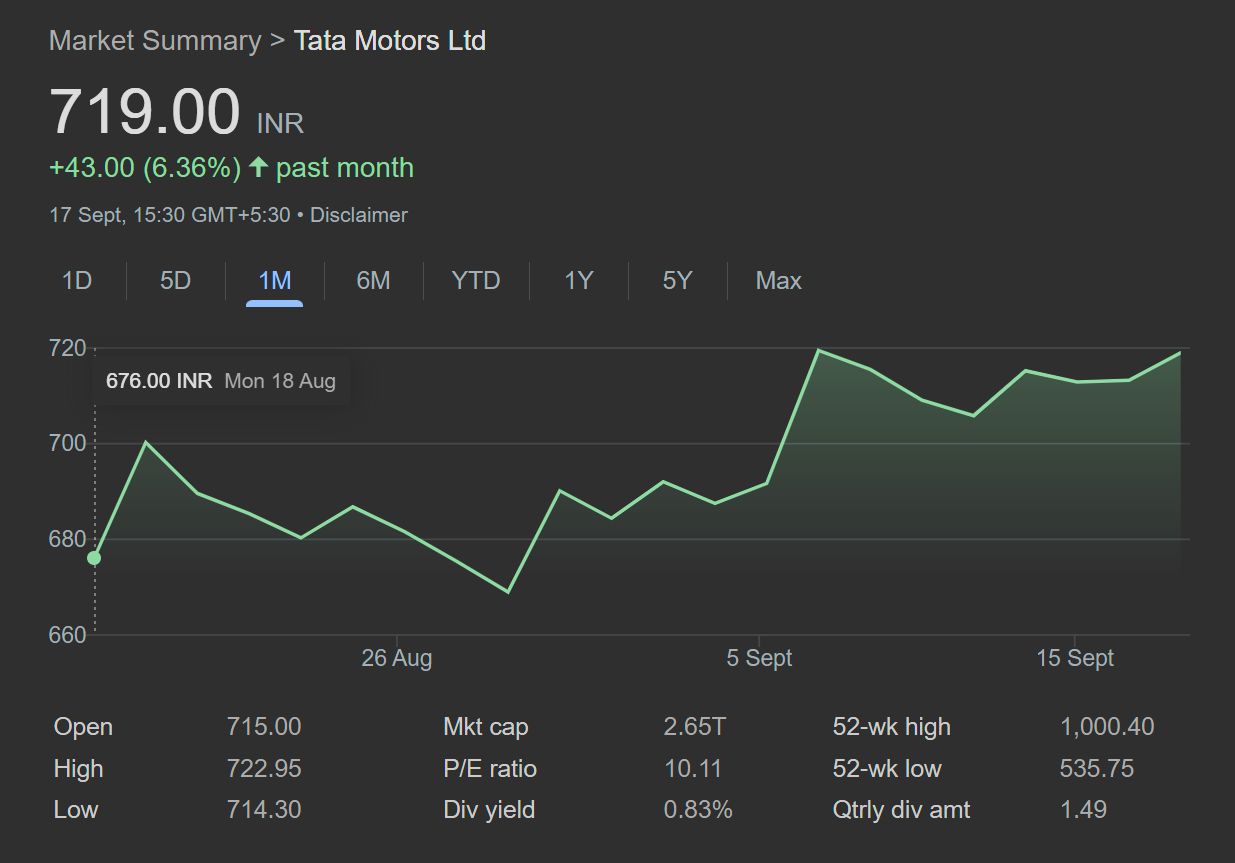Open the Market Summary breadcrumb link
The image size is (1235, 863).
click(154, 41)
